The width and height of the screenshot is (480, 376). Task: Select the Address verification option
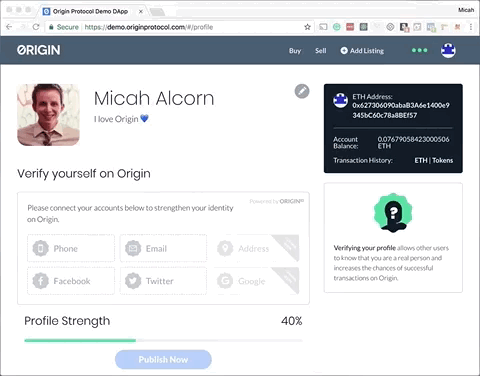pos(256,248)
